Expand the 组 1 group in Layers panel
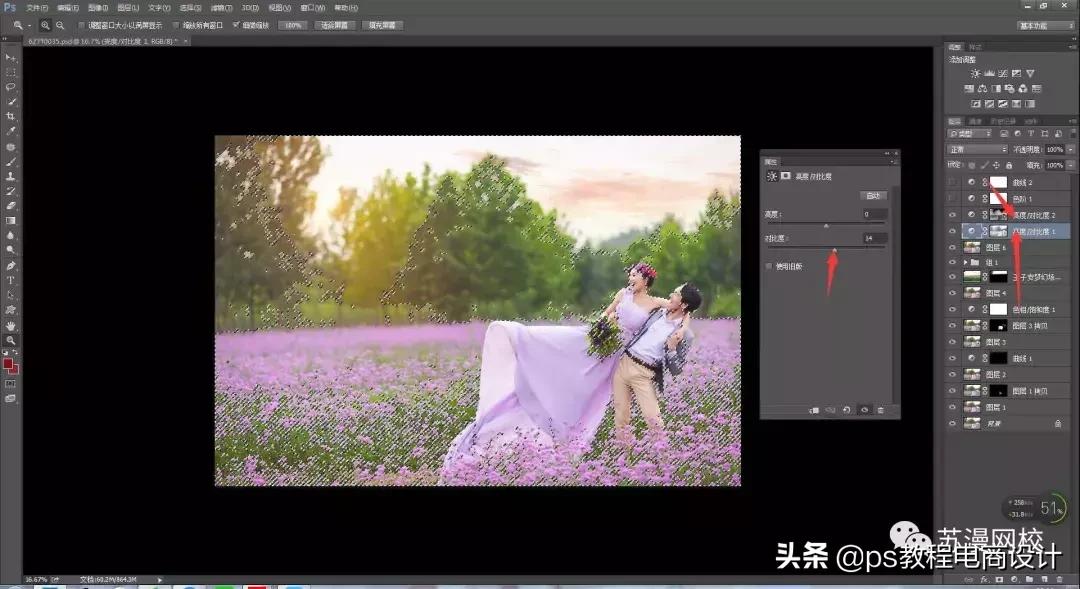The width and height of the screenshot is (1080, 589). (x=966, y=261)
